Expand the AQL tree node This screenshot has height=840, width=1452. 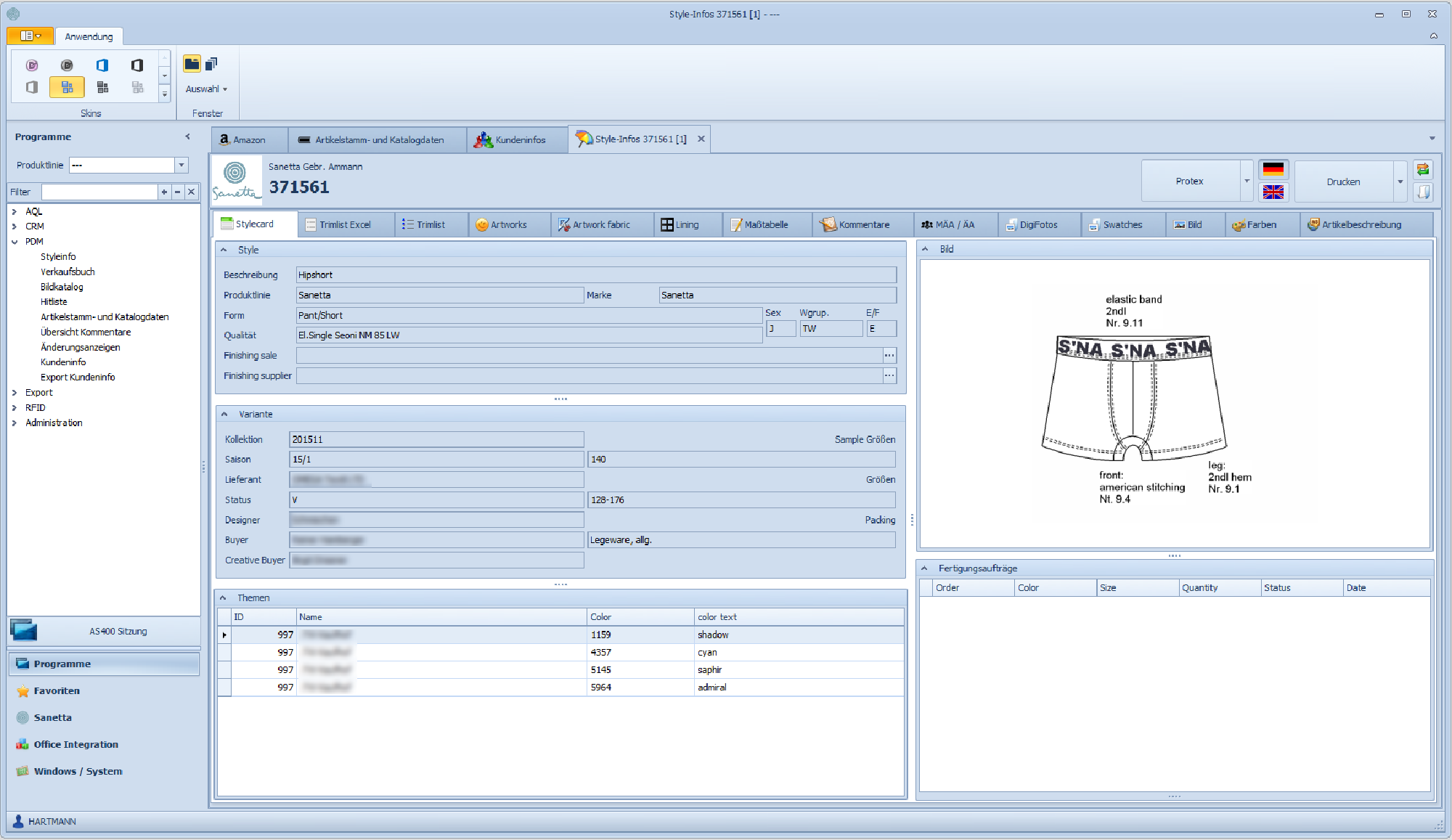[x=15, y=211]
